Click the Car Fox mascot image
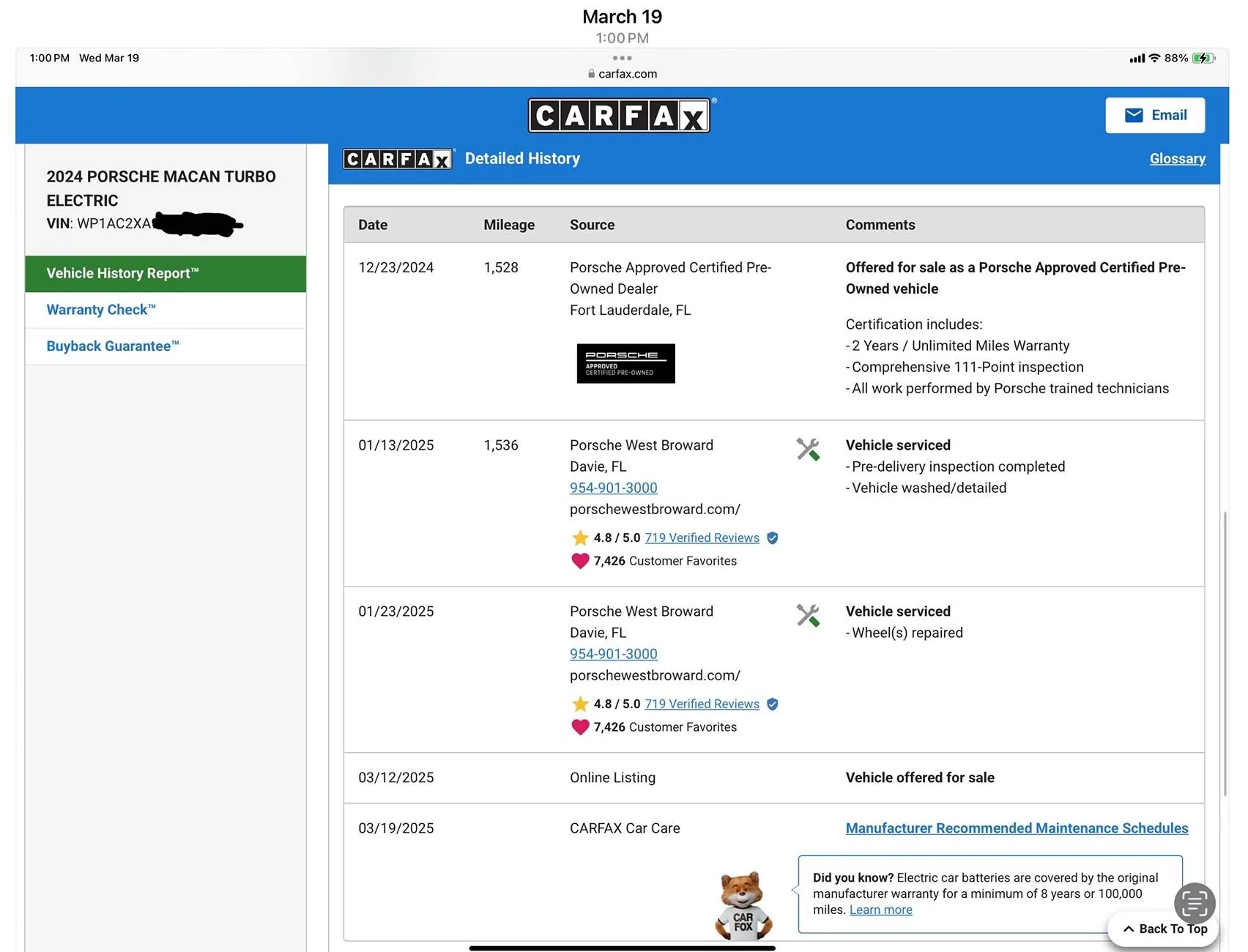This screenshot has width=1248, height=952. pyautogui.click(x=743, y=905)
